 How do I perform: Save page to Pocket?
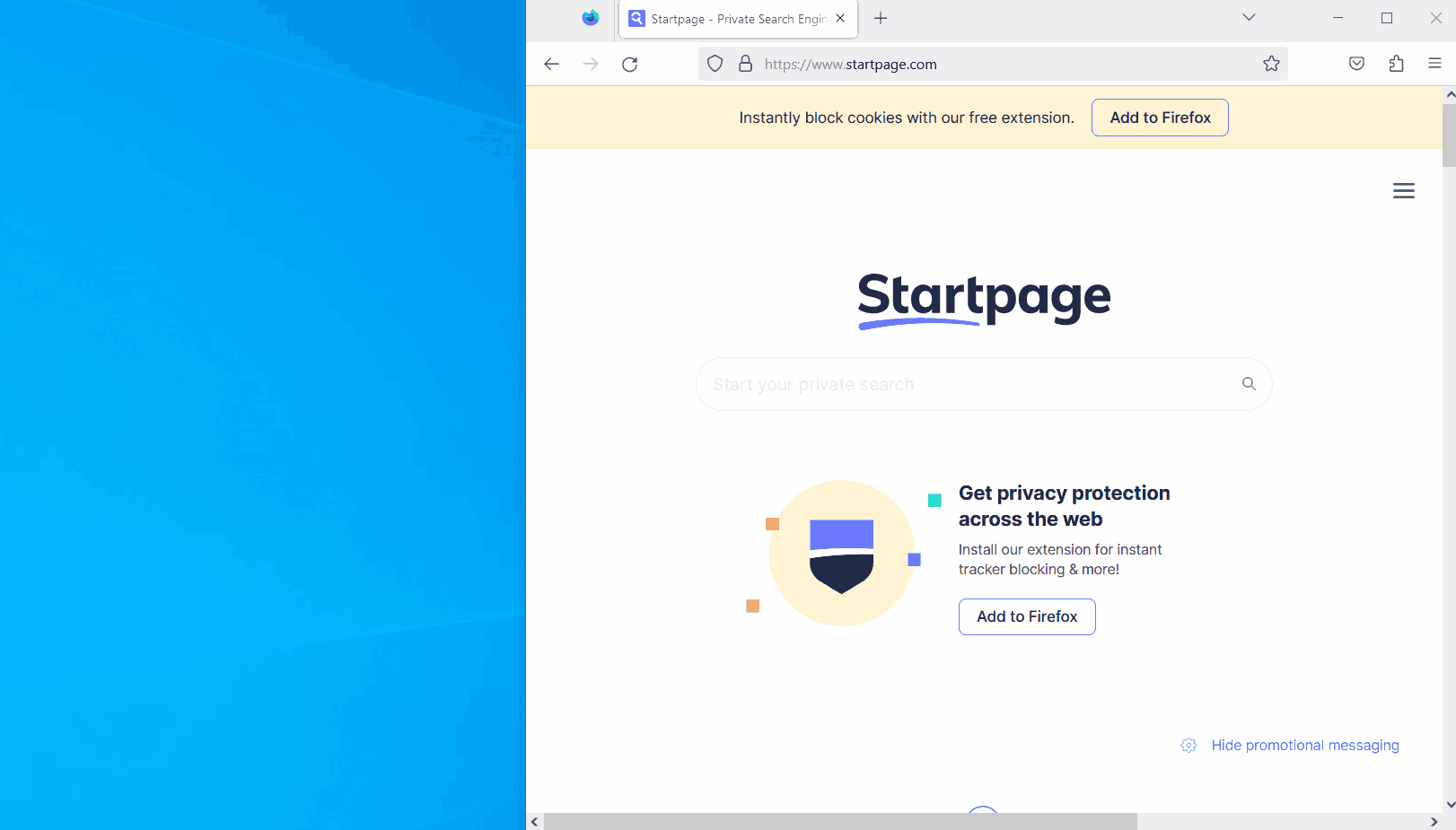tap(1356, 64)
